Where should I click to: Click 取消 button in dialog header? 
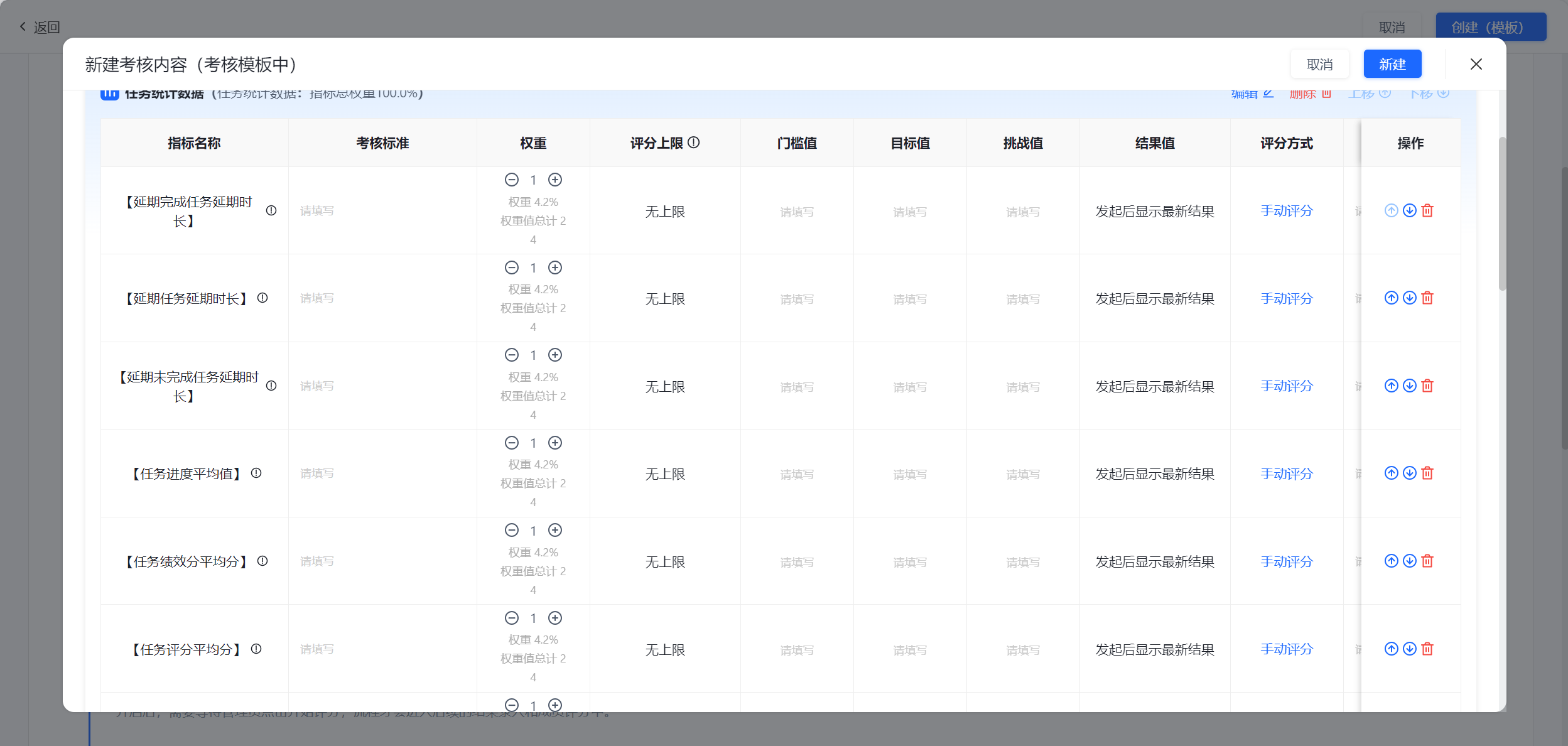(x=1319, y=64)
